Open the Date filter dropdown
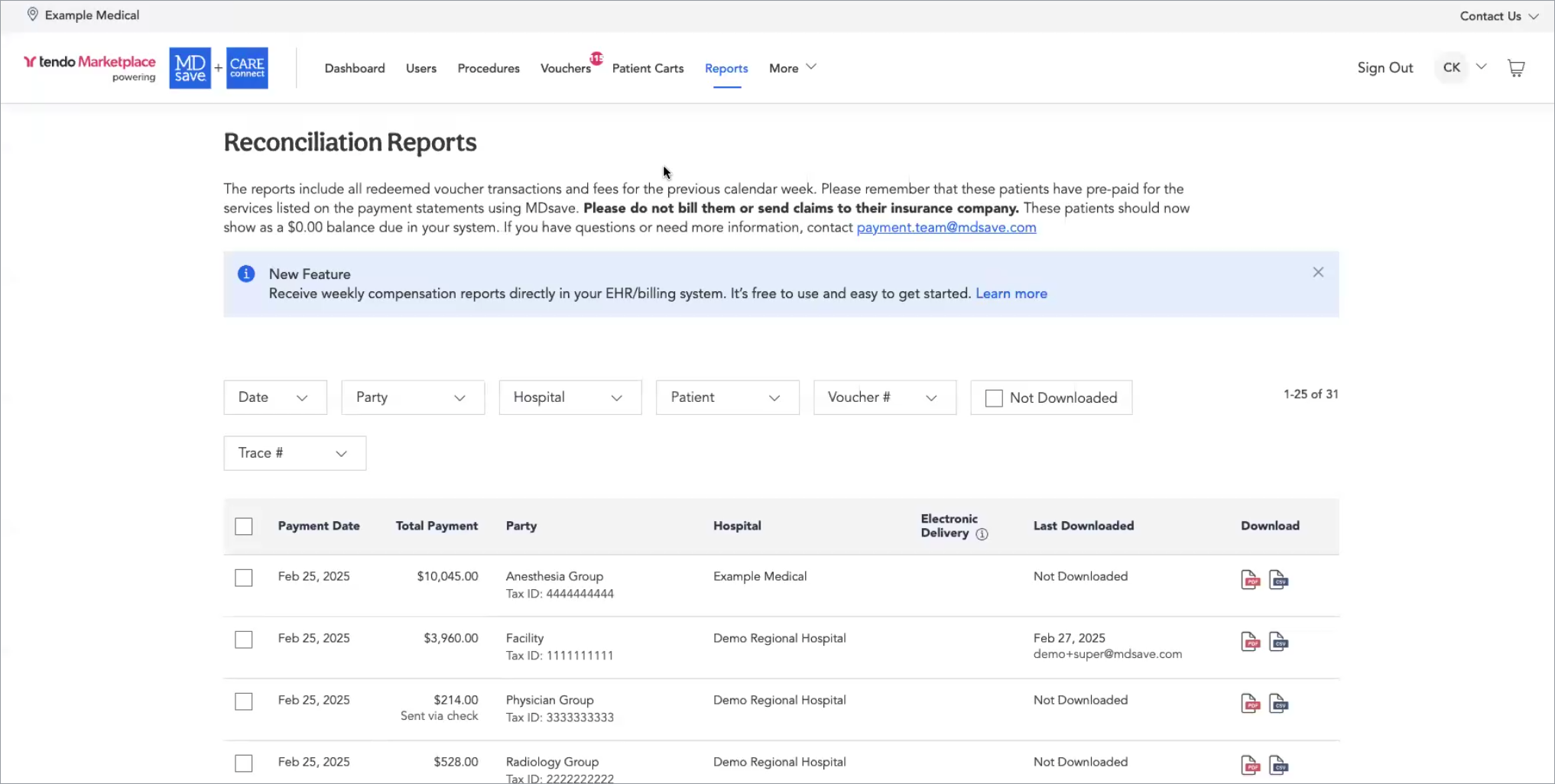 click(275, 397)
